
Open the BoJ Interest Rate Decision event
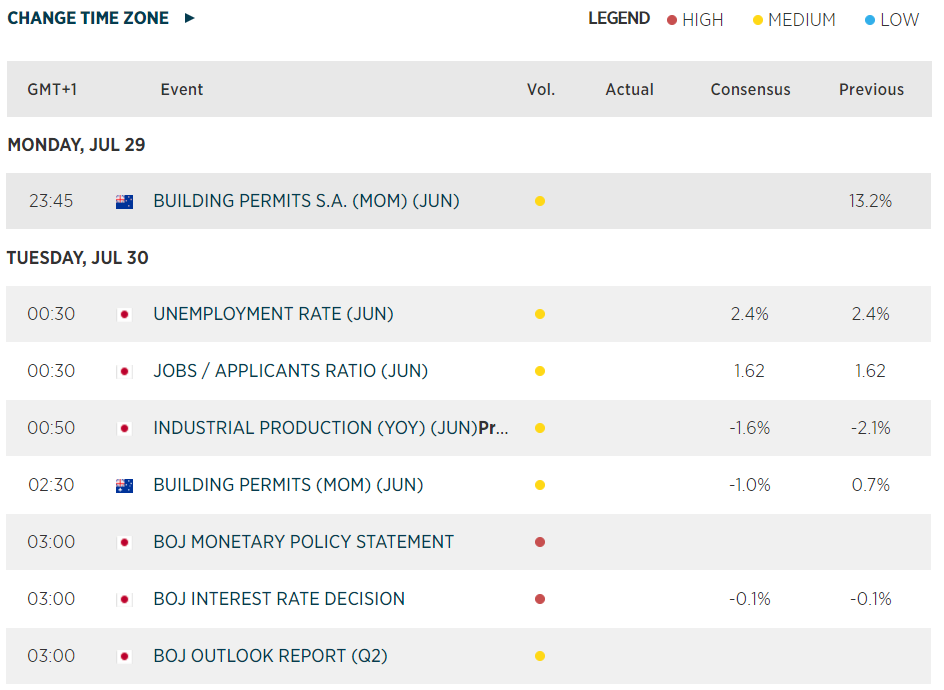[279, 599]
